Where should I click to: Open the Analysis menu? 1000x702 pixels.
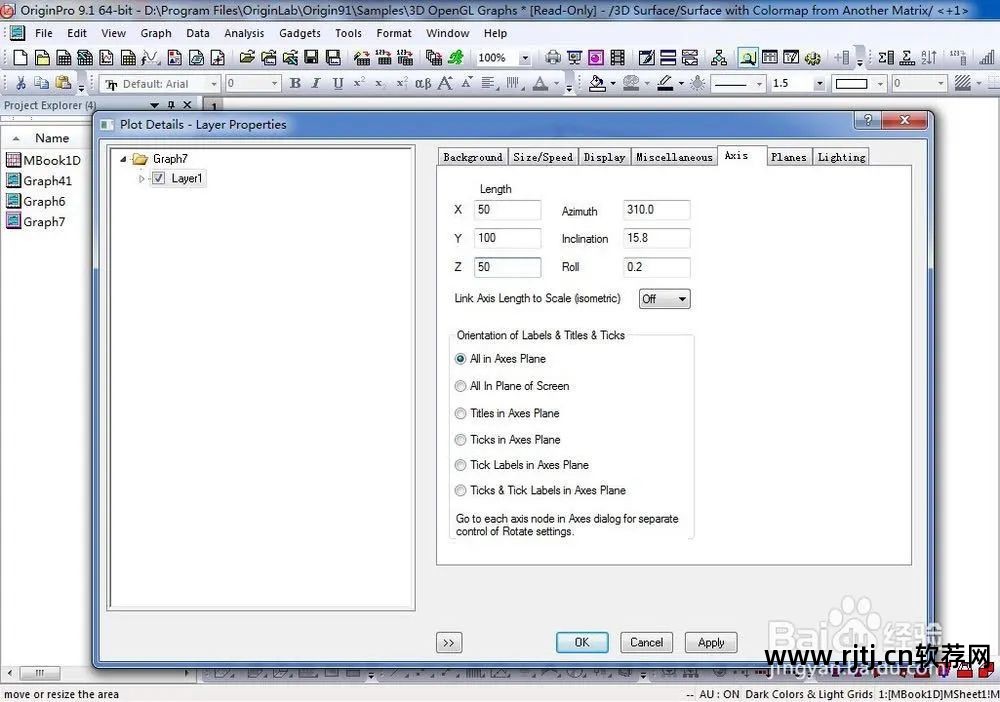click(x=244, y=33)
